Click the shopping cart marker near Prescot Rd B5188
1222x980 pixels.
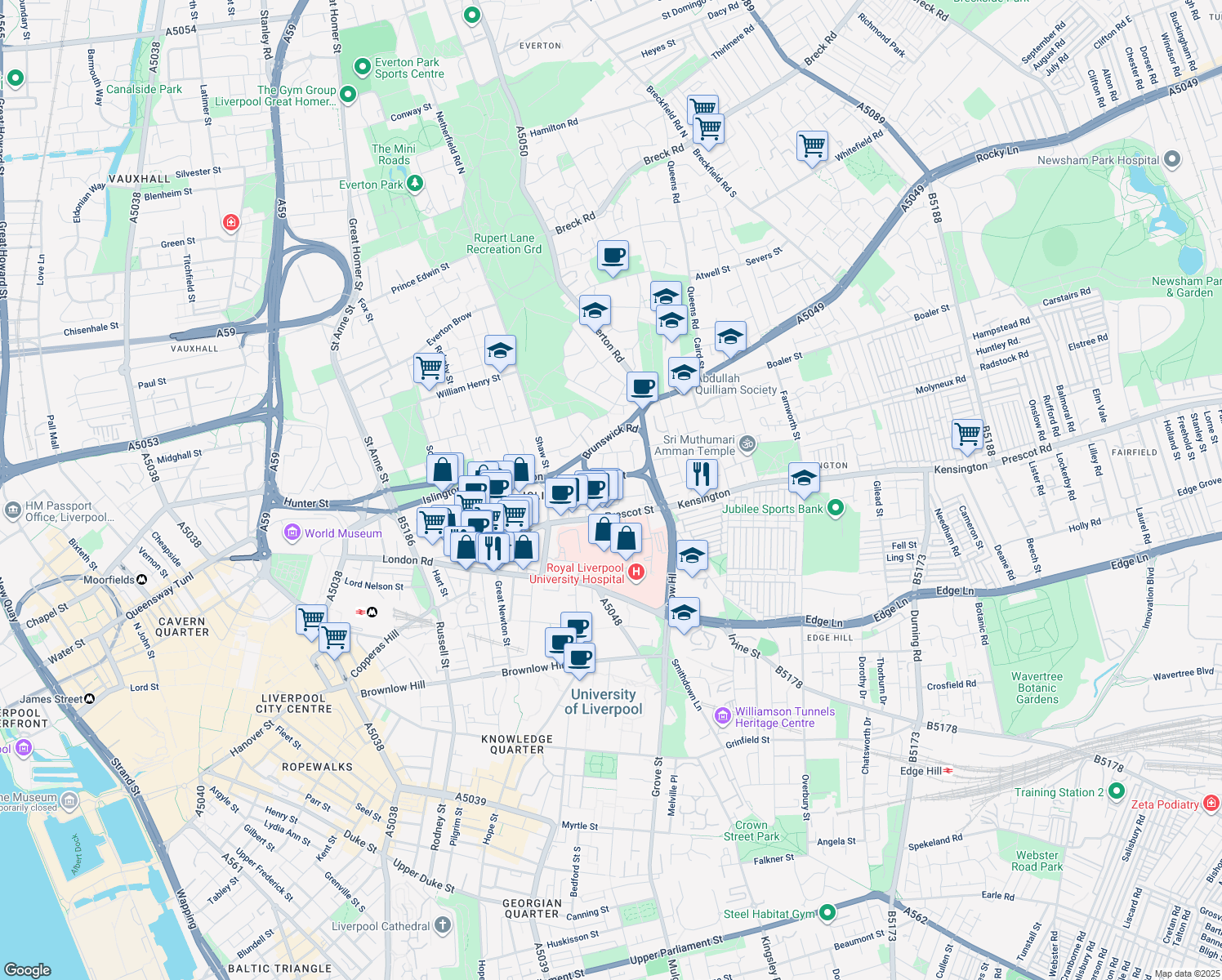(968, 434)
